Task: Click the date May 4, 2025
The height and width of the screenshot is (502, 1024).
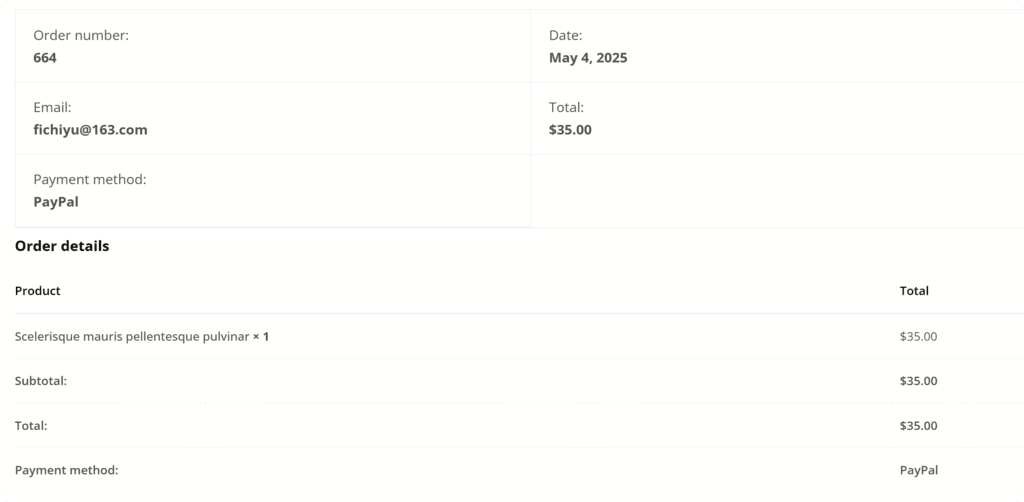Action: pyautogui.click(x=588, y=58)
